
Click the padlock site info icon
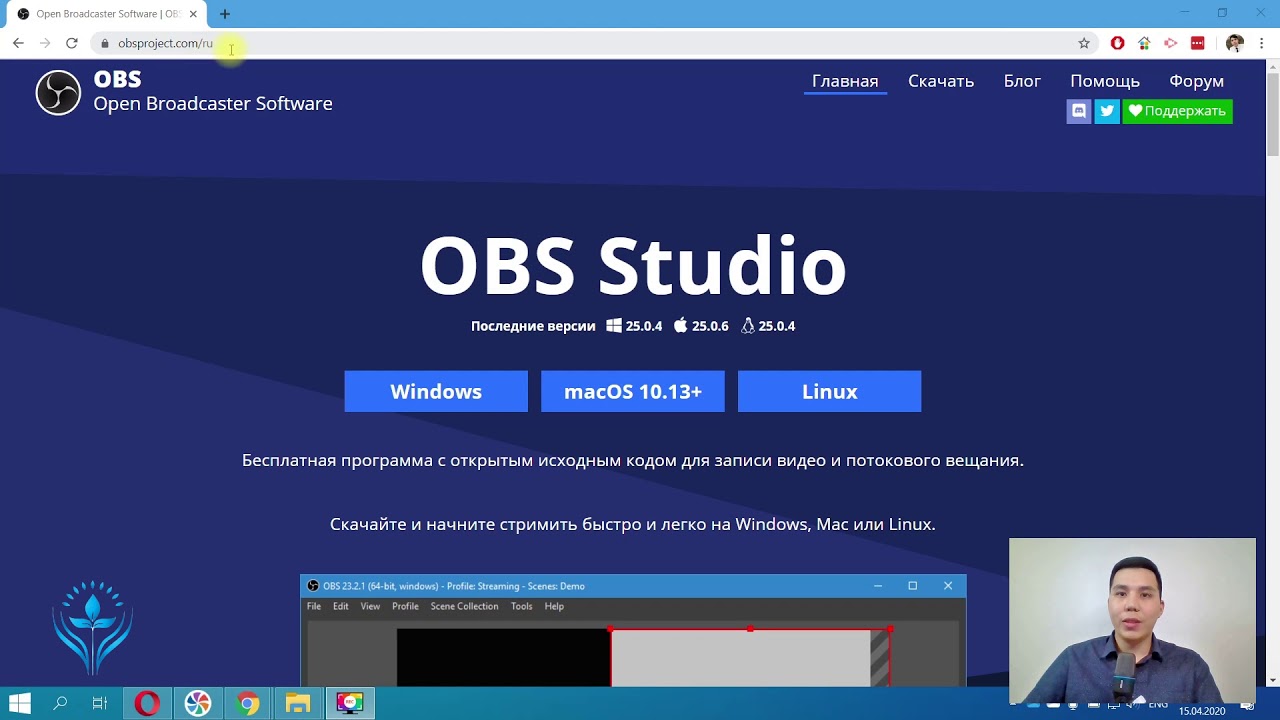[105, 43]
